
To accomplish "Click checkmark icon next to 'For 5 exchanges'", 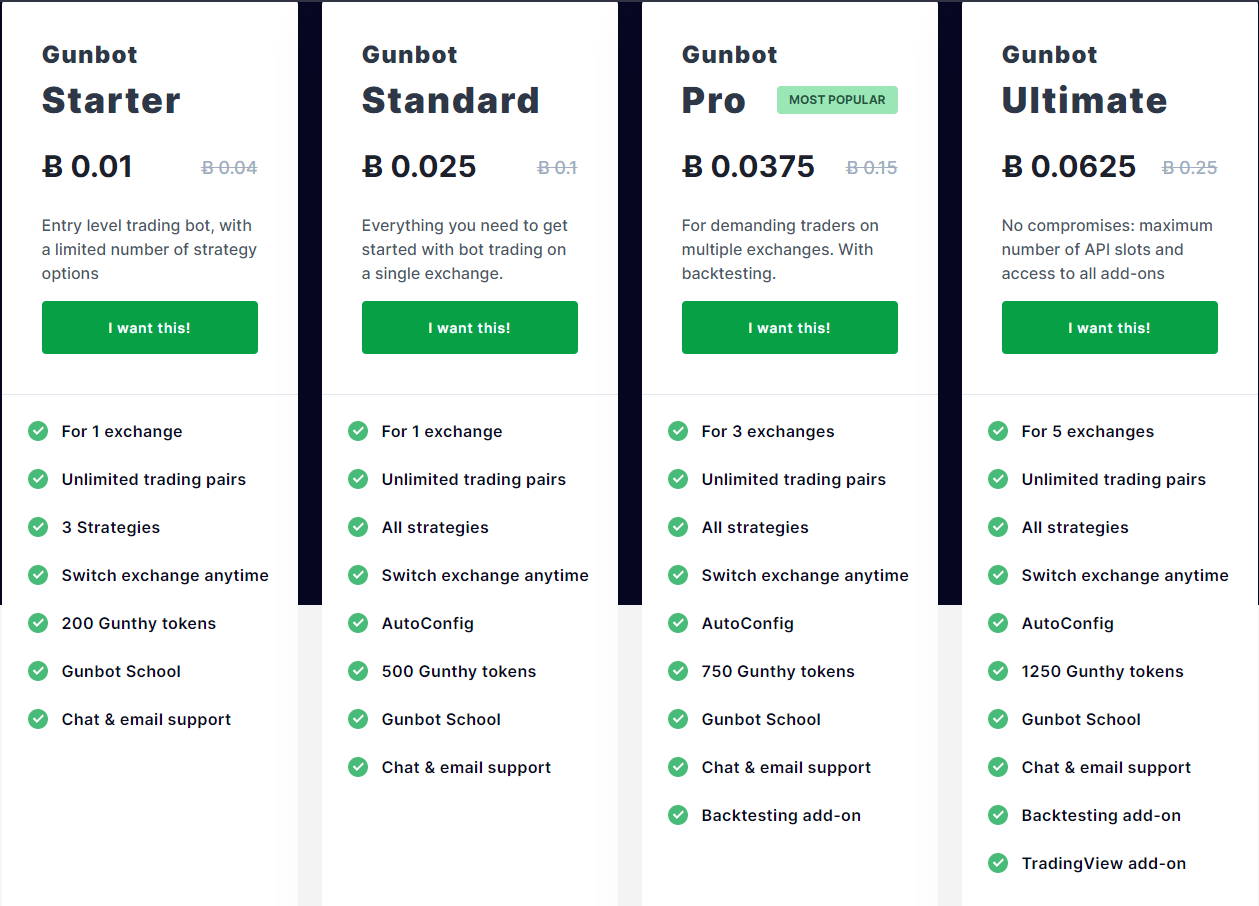I will pos(998,431).
